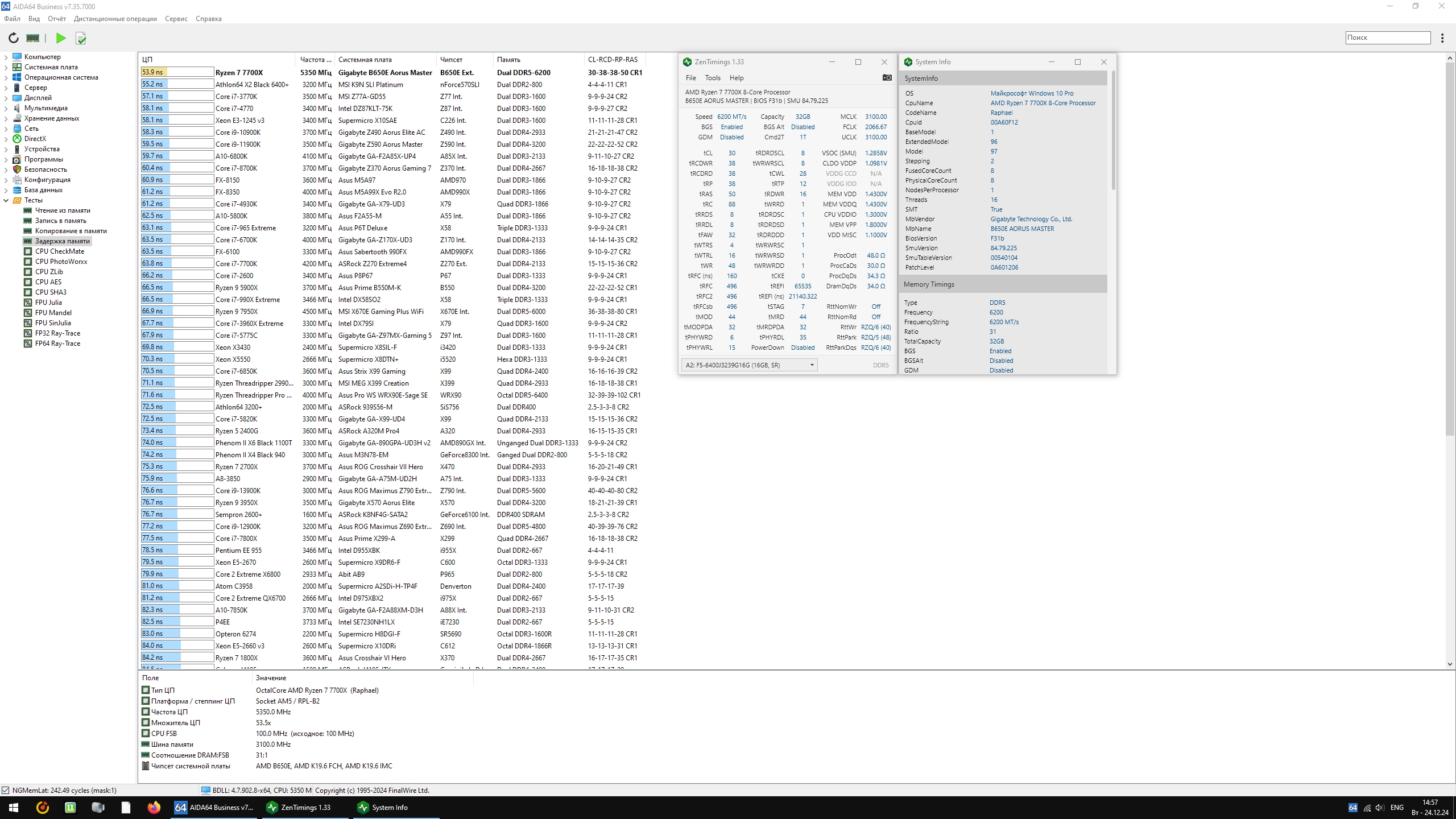This screenshot has height=819, width=1456.
Task: Open the Сервис menu
Action: coord(176,19)
